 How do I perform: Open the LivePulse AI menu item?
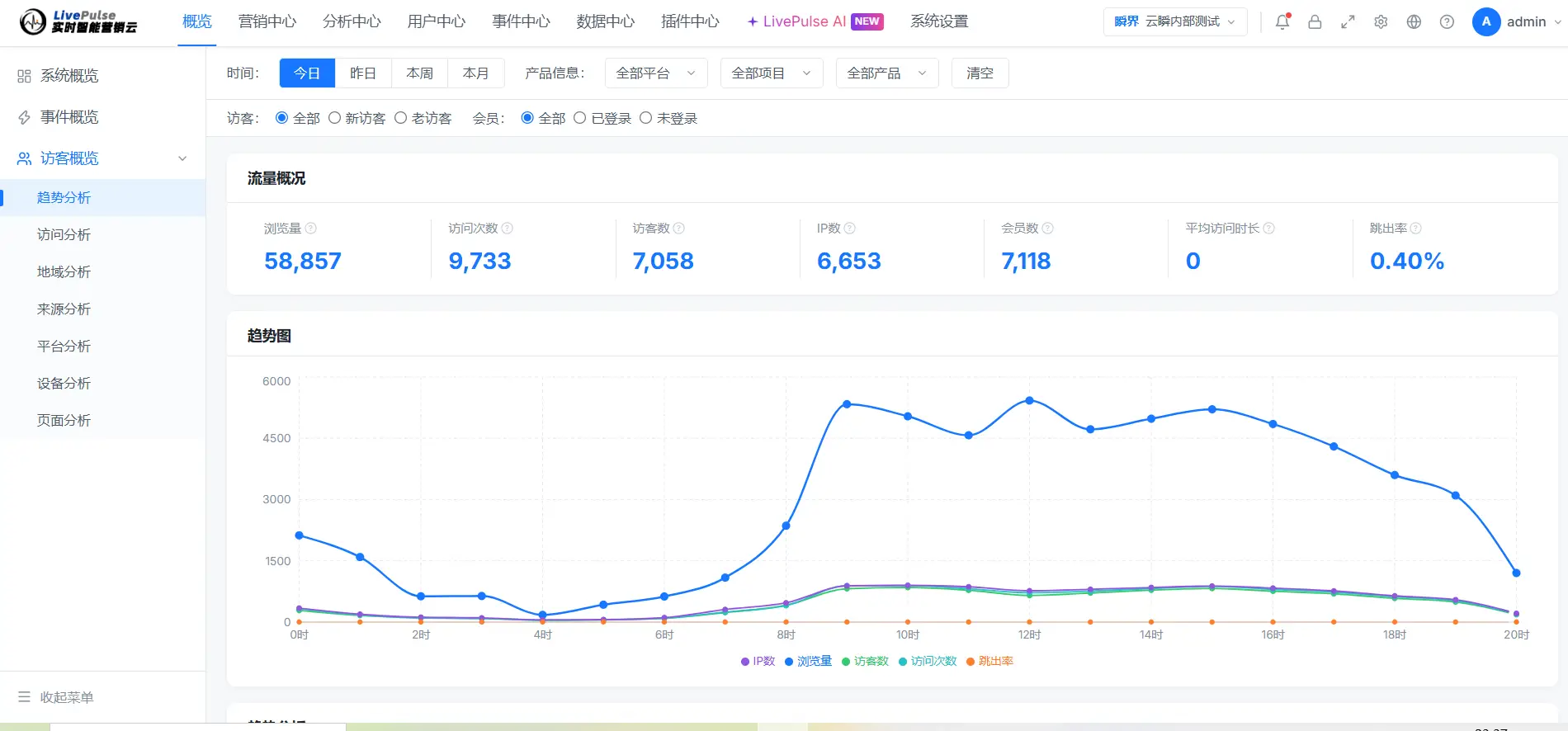(815, 21)
